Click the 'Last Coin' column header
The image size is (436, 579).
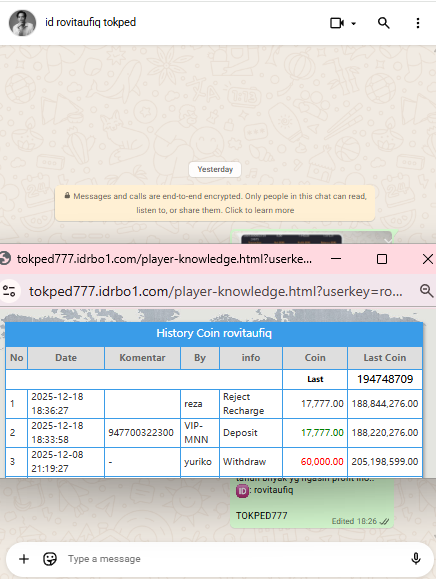(385, 357)
